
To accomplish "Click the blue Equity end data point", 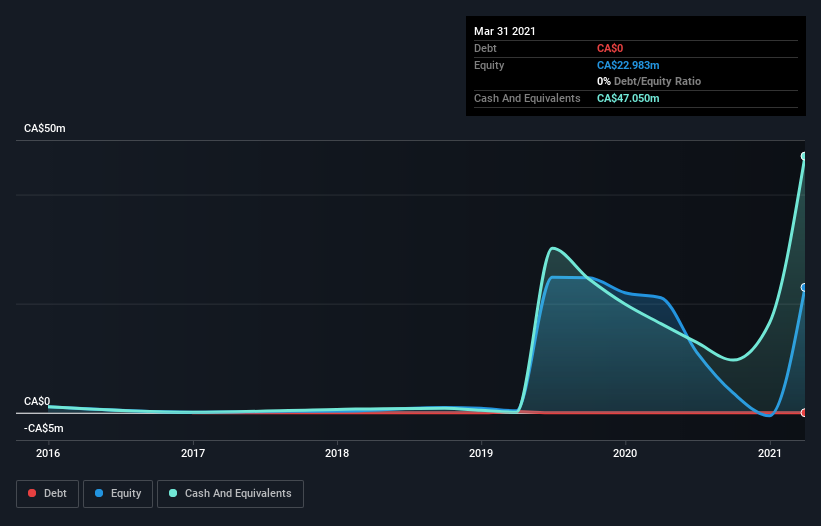I will 804,287.
